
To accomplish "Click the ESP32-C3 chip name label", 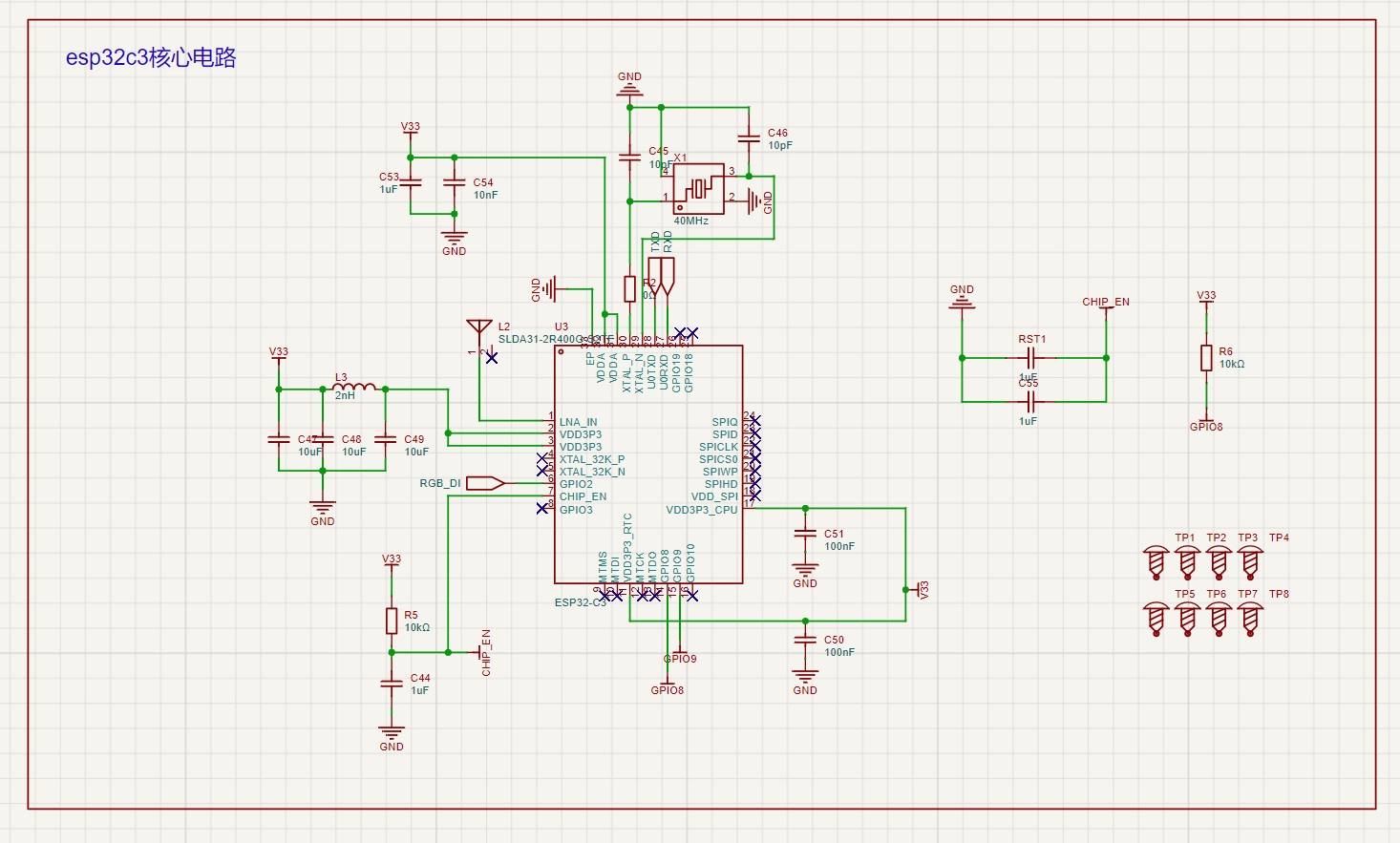I will (x=581, y=602).
